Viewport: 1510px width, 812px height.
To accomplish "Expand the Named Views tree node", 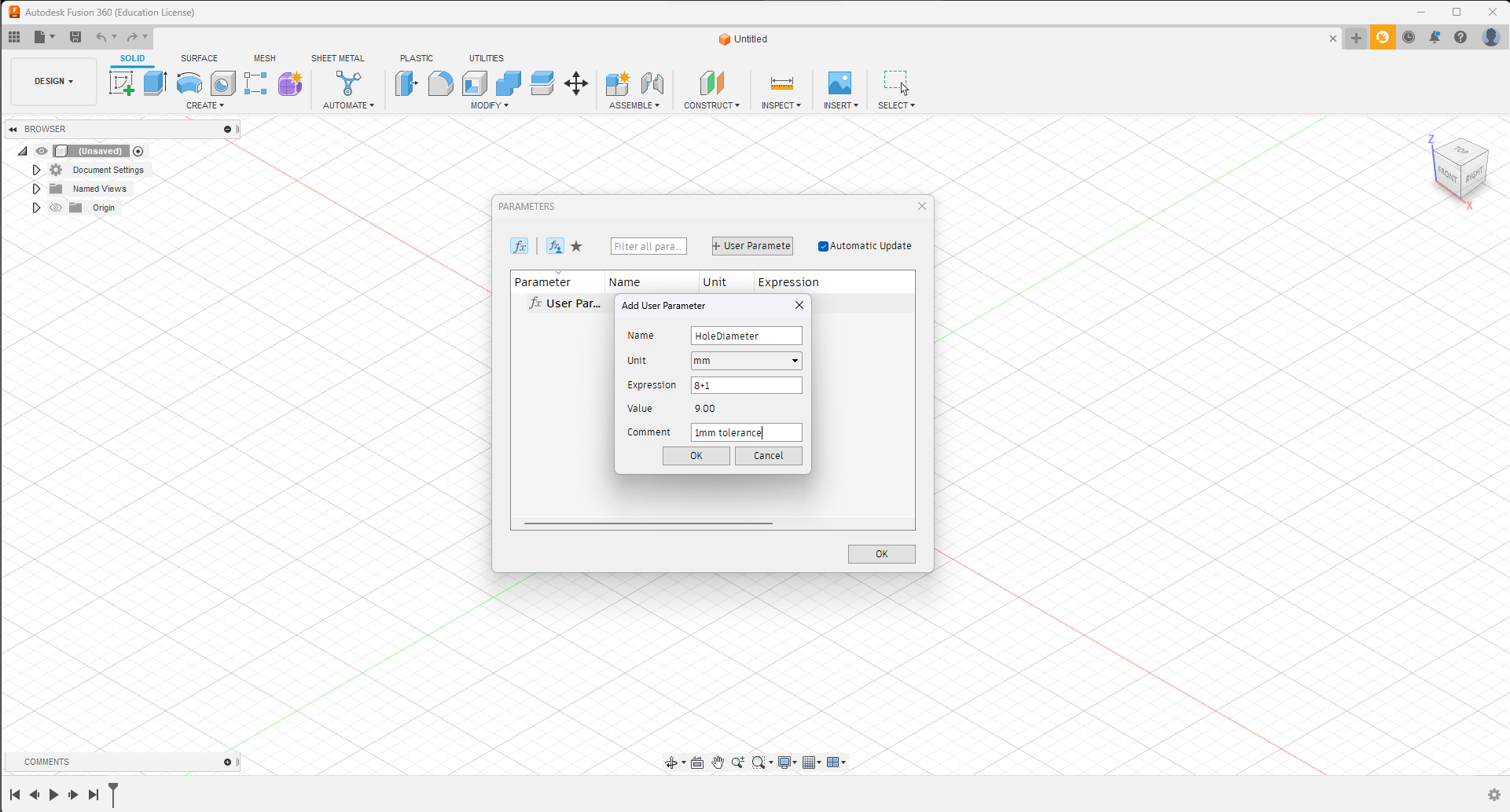I will pos(36,189).
